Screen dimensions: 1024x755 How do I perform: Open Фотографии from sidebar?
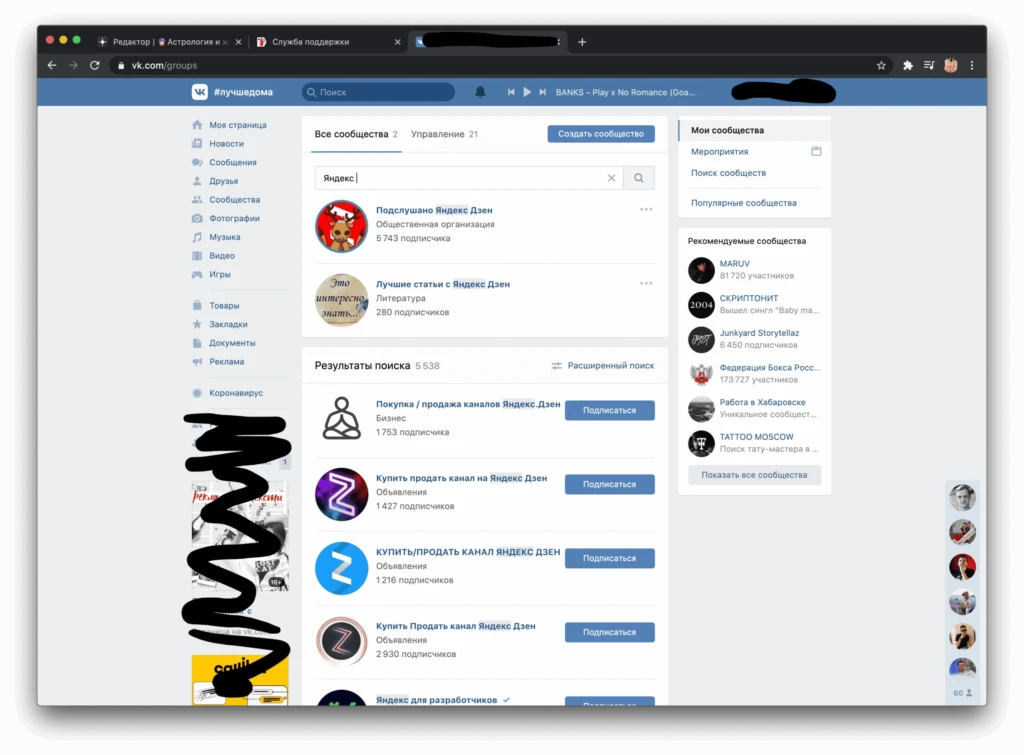tap(234, 218)
